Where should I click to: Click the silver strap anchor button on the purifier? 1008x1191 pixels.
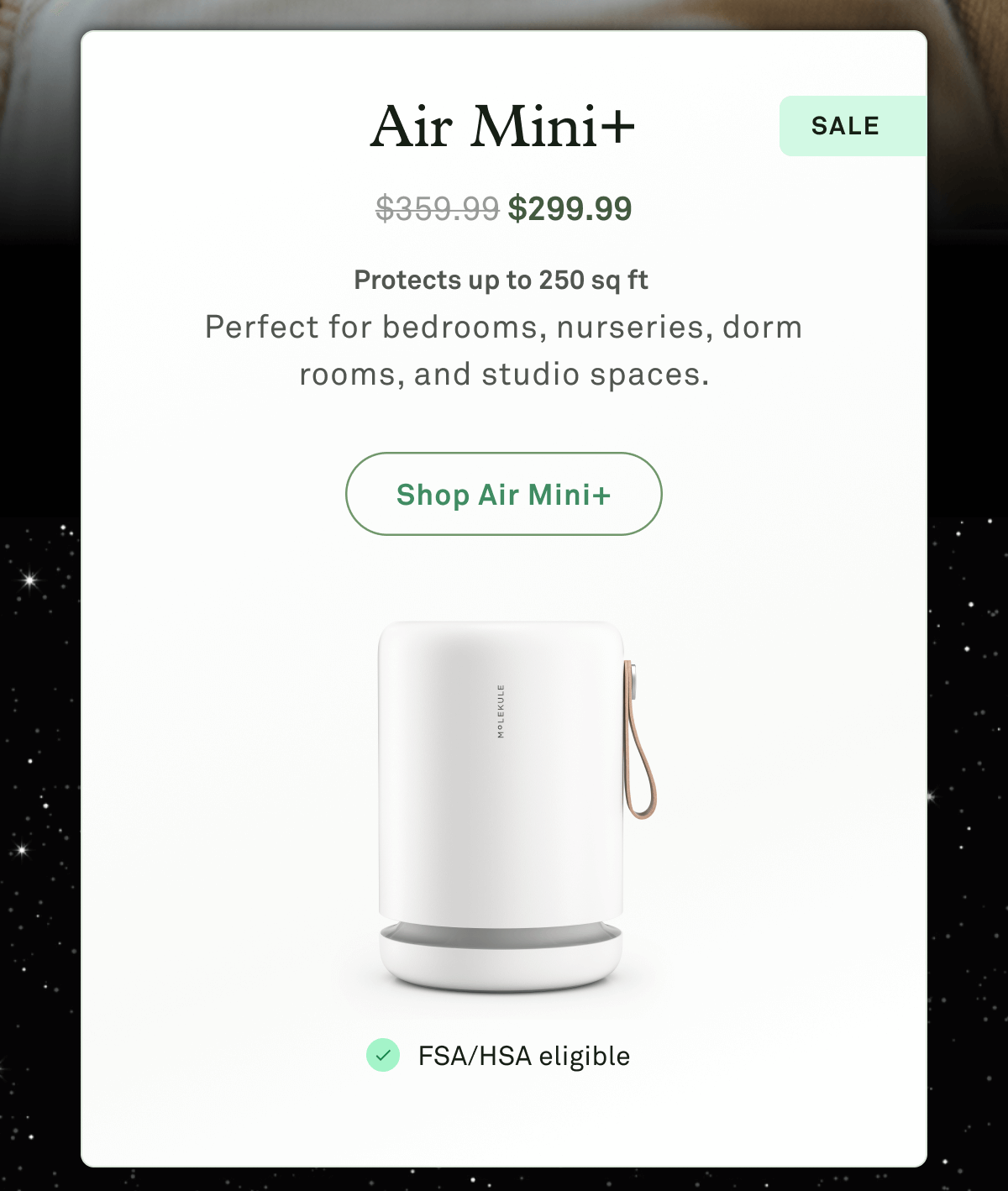point(632,682)
